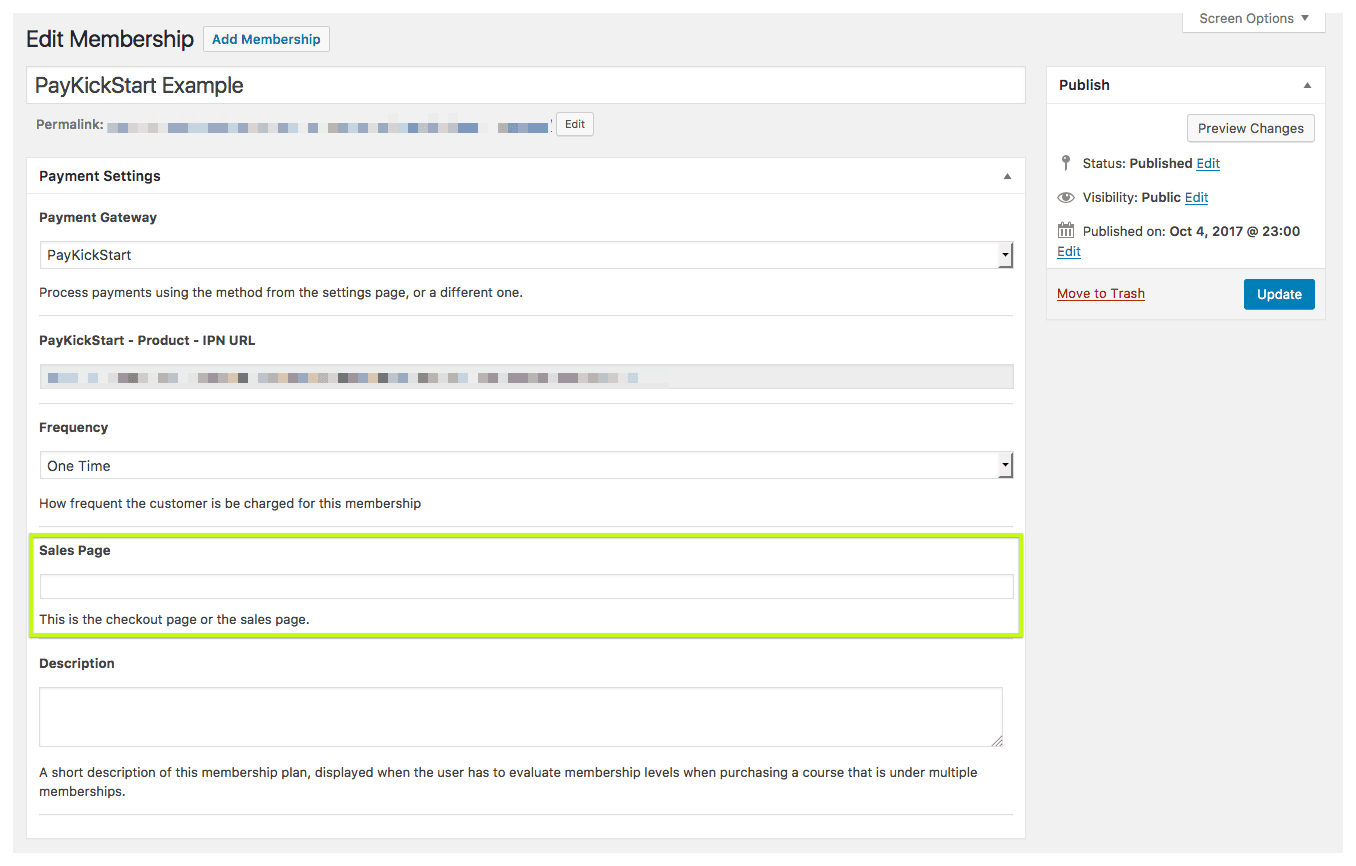Click the Payment Gateway label
The width and height of the screenshot is (1356, 866).
(98, 217)
